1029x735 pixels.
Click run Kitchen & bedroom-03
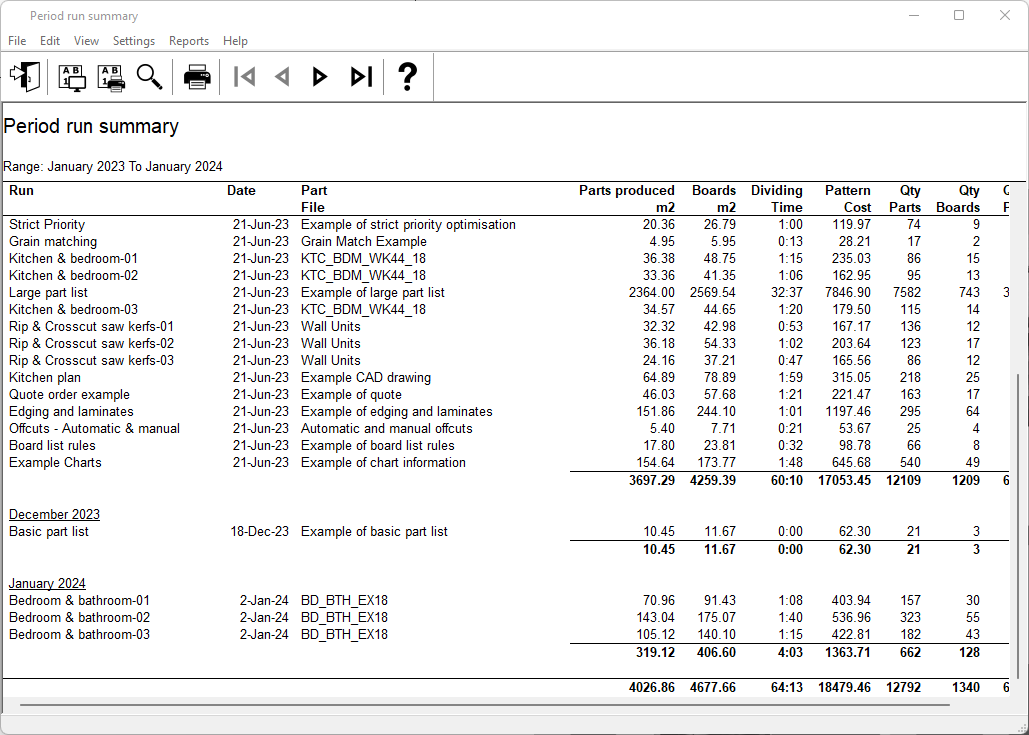[x=74, y=310]
